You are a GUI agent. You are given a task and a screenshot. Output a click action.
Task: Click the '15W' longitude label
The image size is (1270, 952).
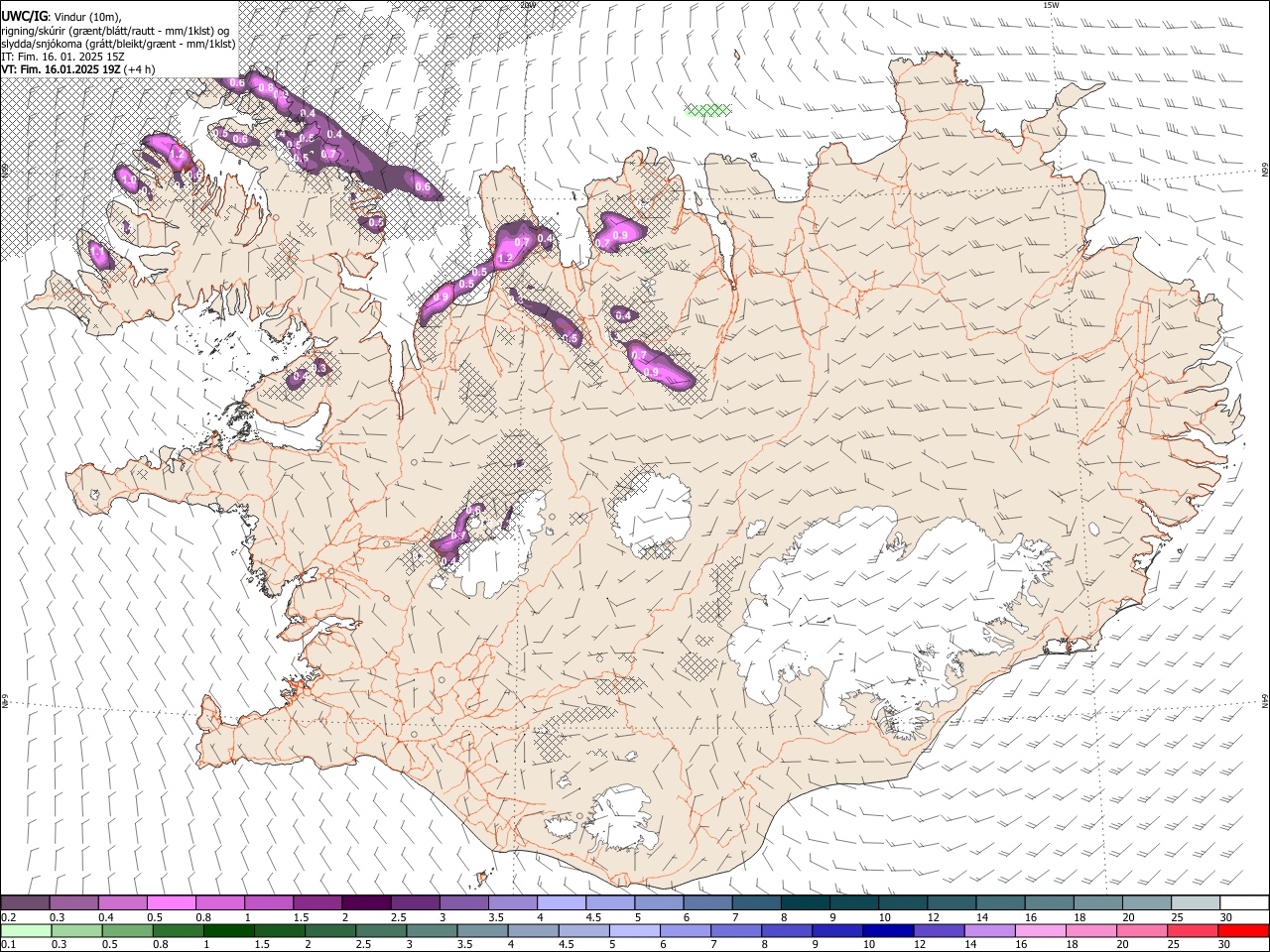[x=1052, y=5]
